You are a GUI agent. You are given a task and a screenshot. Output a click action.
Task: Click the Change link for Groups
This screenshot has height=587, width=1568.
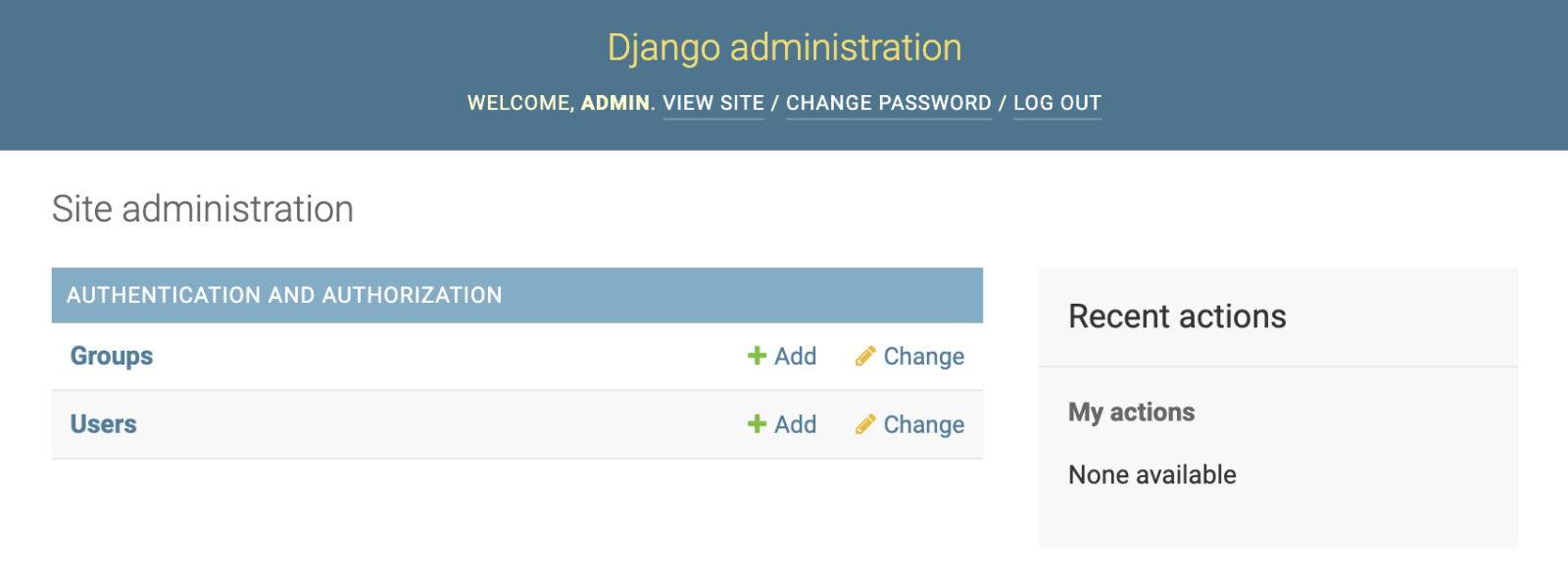tap(923, 356)
